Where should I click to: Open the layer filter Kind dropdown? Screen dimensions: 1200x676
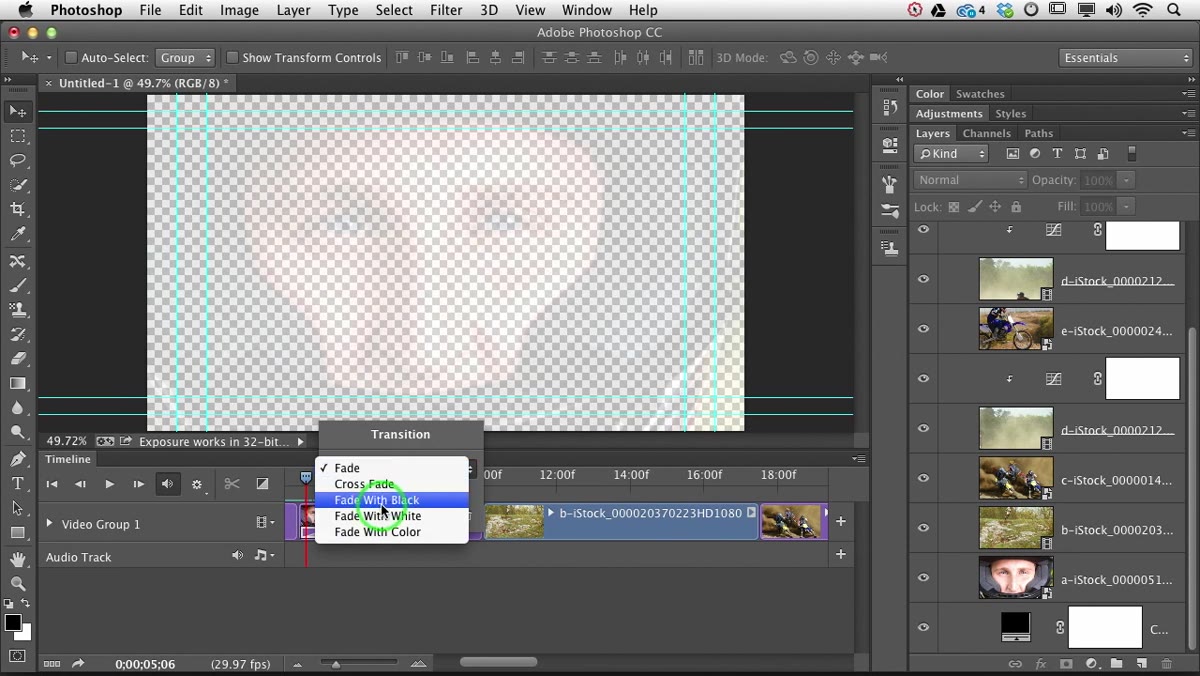click(x=951, y=154)
